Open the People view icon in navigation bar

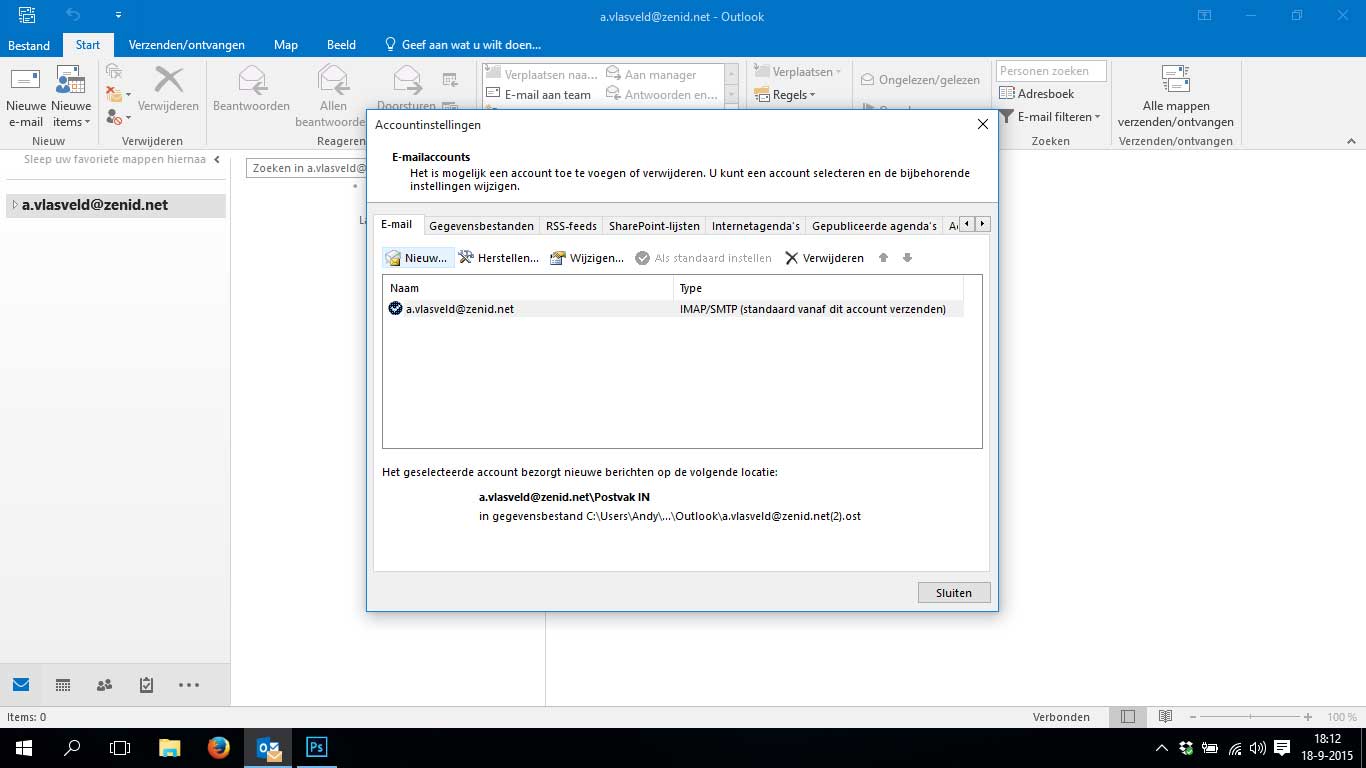pos(104,685)
